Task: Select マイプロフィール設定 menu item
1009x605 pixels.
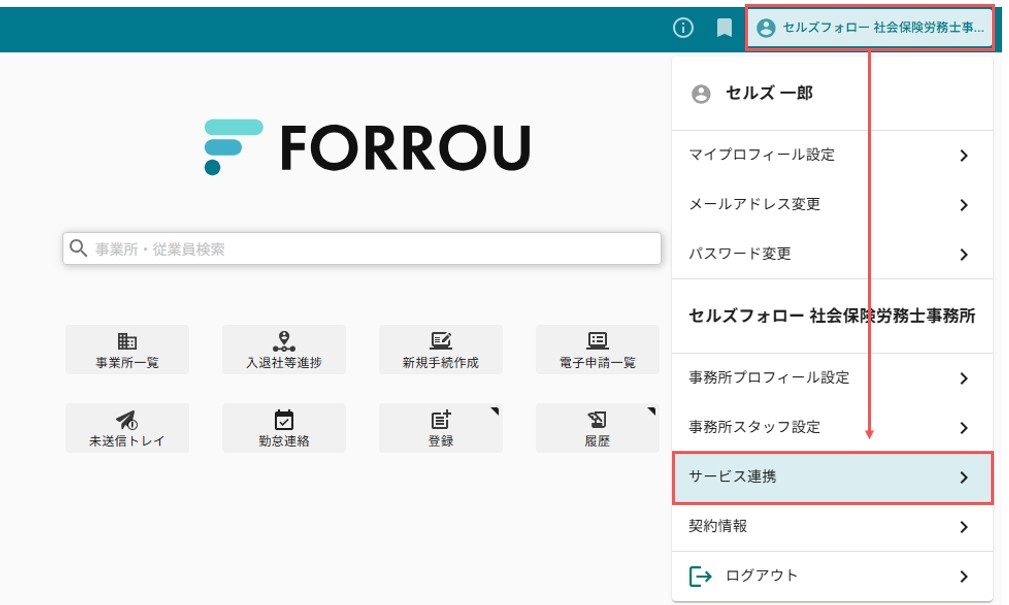Action: tap(832, 155)
